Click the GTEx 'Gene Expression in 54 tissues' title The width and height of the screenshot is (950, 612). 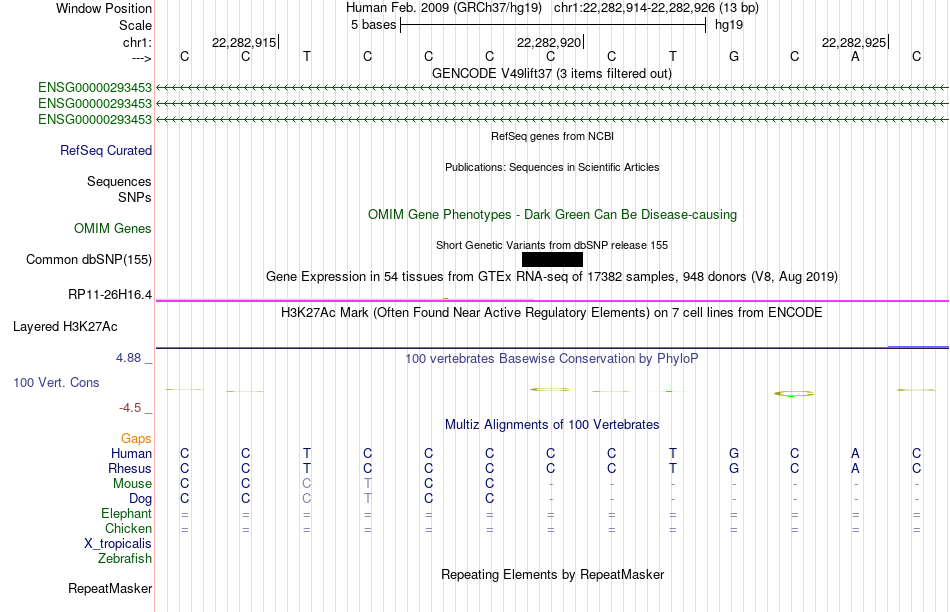(x=552, y=276)
